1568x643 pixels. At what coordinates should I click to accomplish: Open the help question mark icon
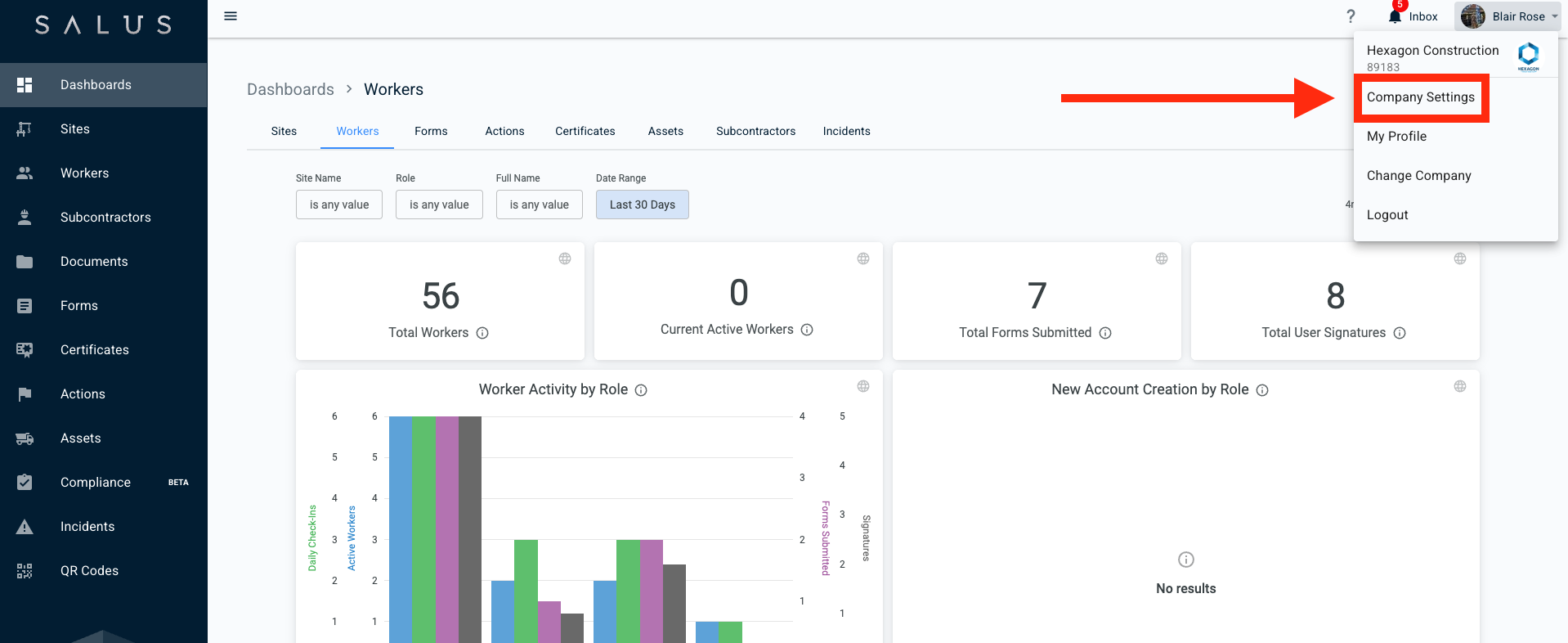(1351, 16)
